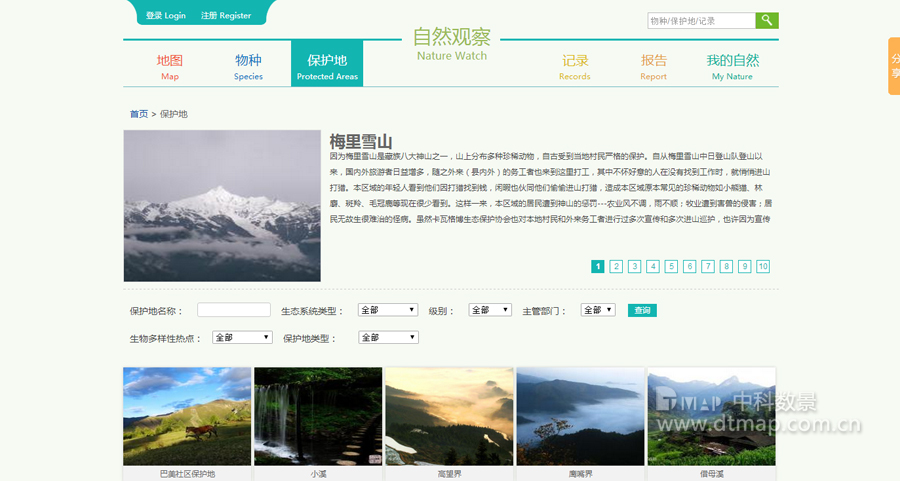This screenshot has height=481, width=900.
Task: Expand the 生态系统类型 dropdown
Action: pos(387,310)
